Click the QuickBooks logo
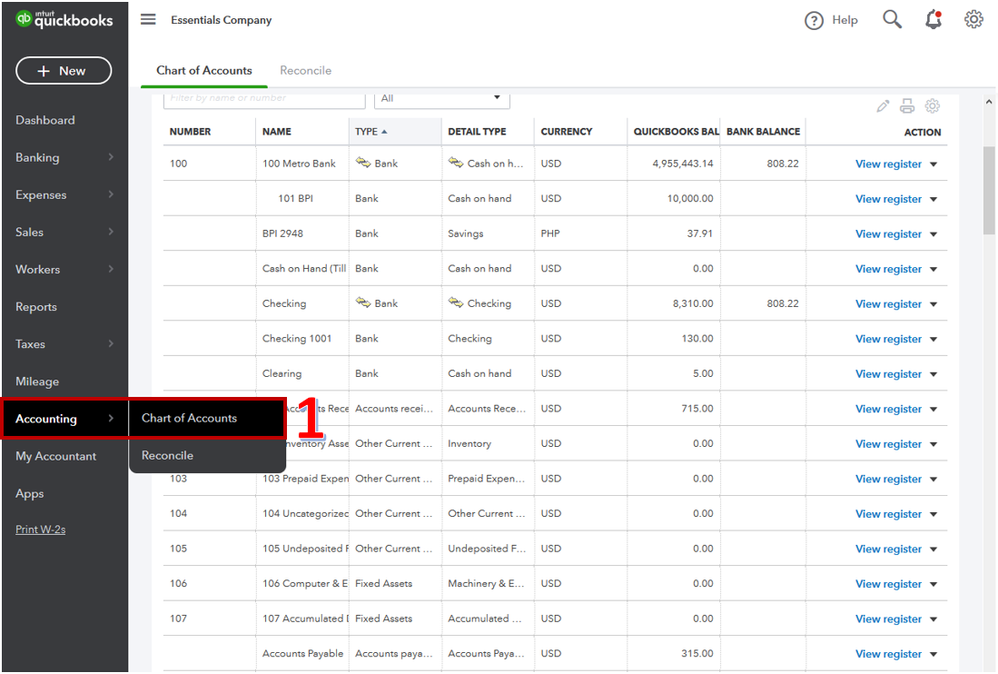 point(64,20)
